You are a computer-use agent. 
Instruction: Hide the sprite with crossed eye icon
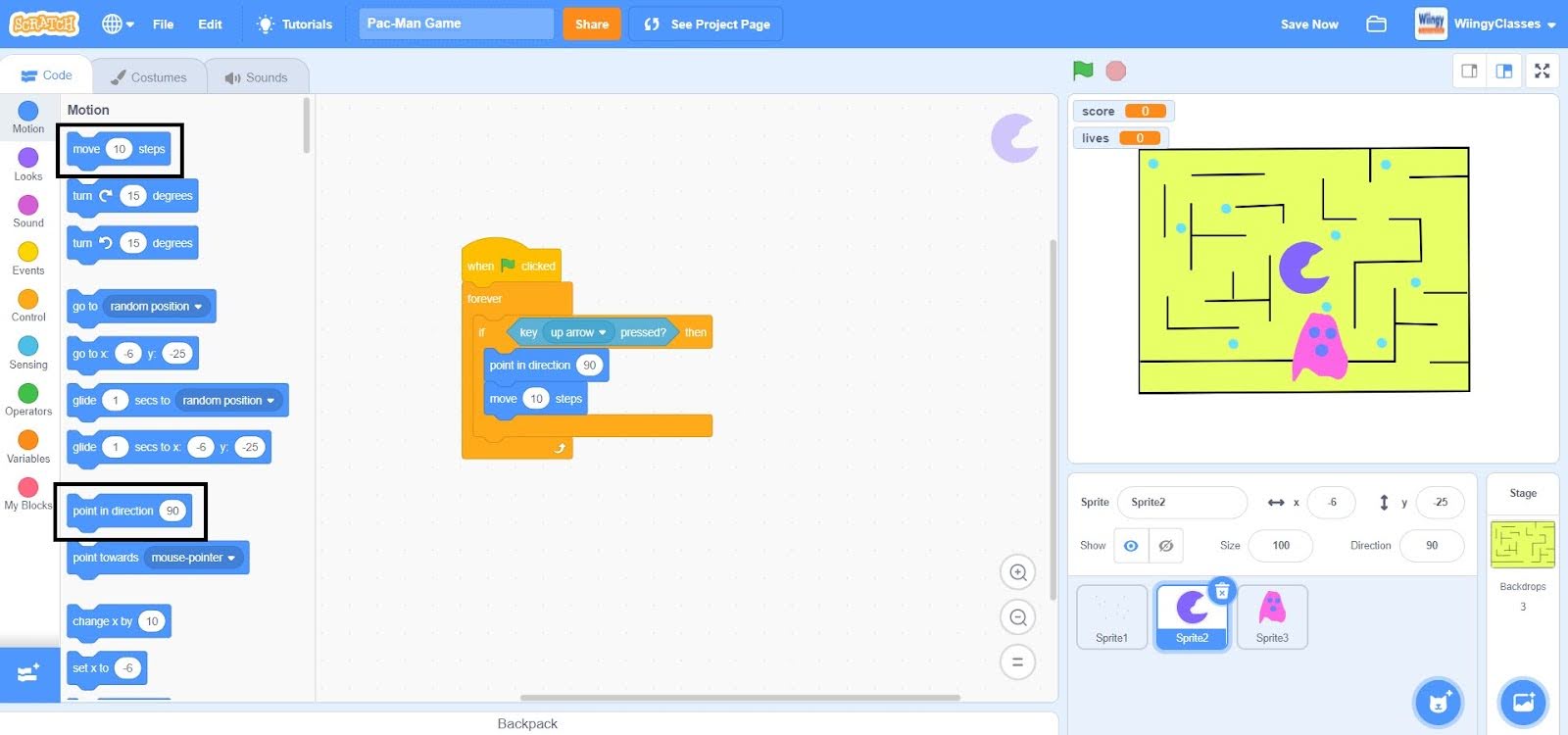tap(1166, 546)
